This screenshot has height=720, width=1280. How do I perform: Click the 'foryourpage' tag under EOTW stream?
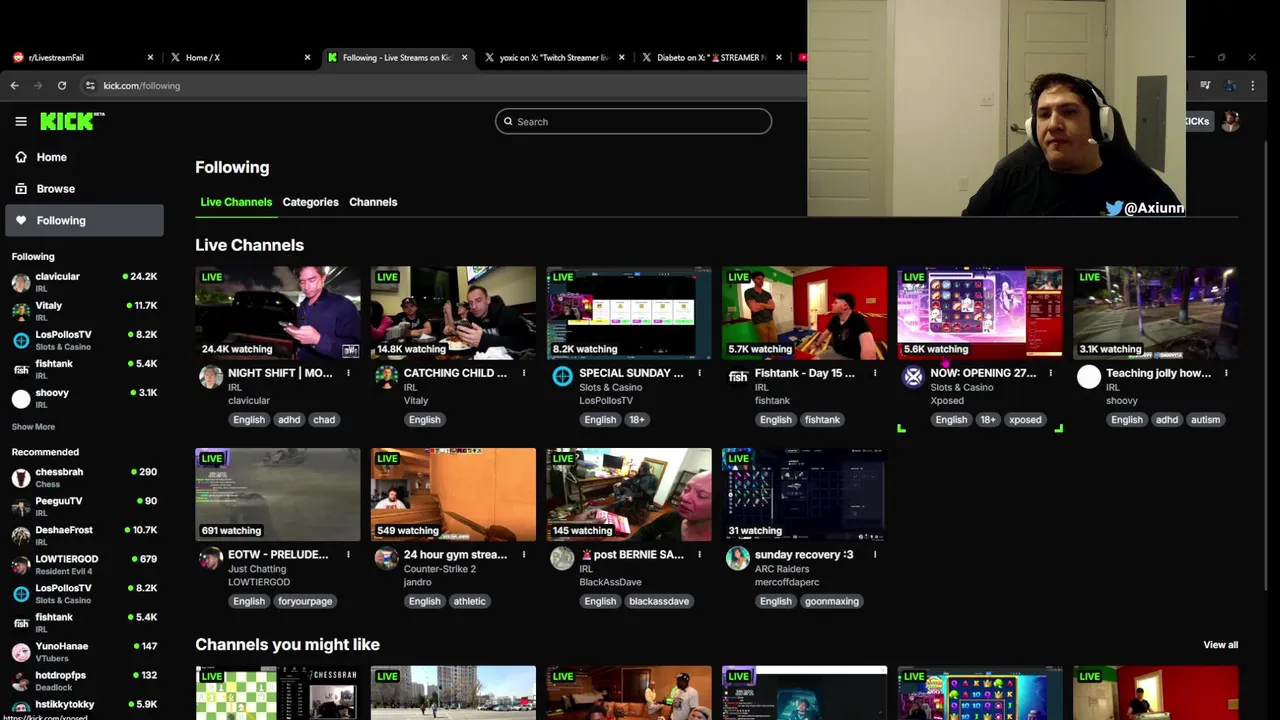pyautogui.click(x=305, y=601)
